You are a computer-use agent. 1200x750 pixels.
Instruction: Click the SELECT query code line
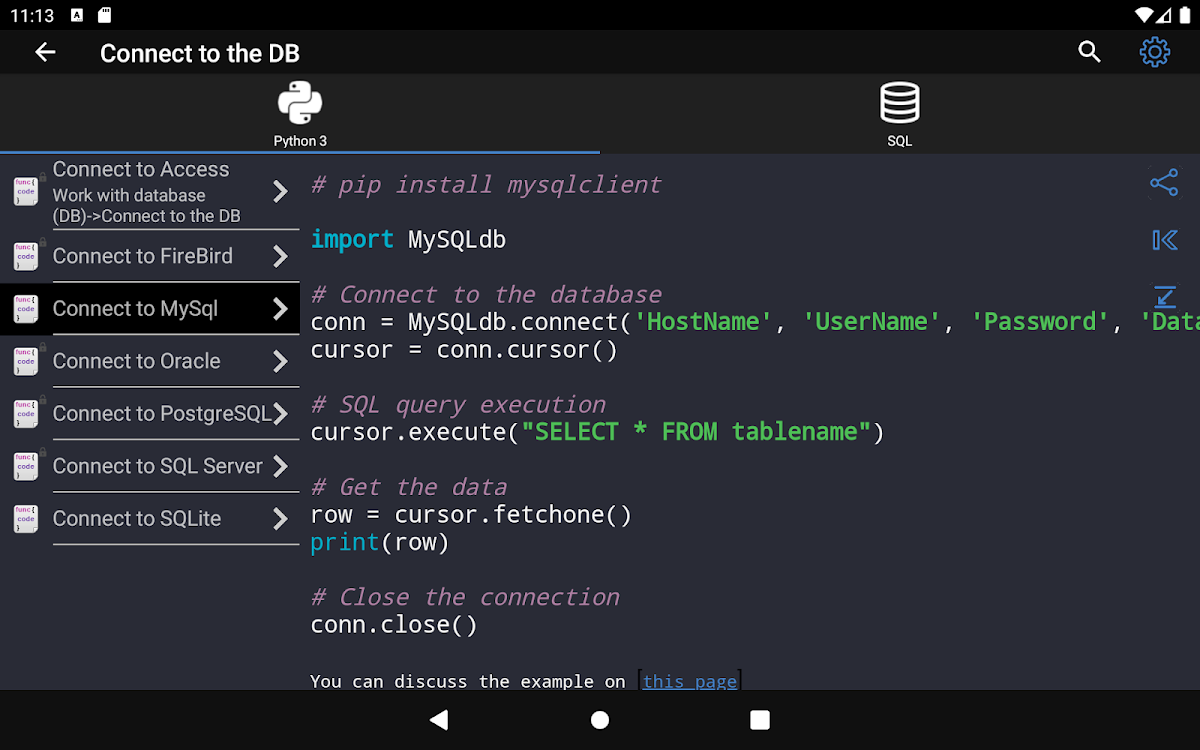point(597,432)
